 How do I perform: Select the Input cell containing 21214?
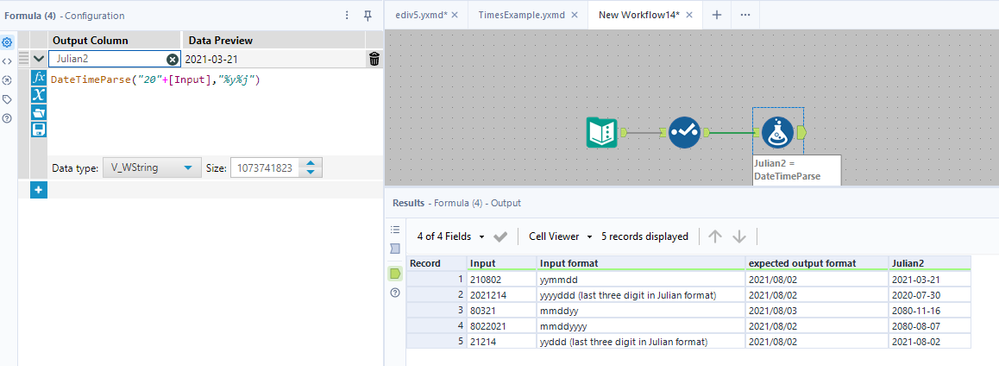pyautogui.click(x=502, y=341)
